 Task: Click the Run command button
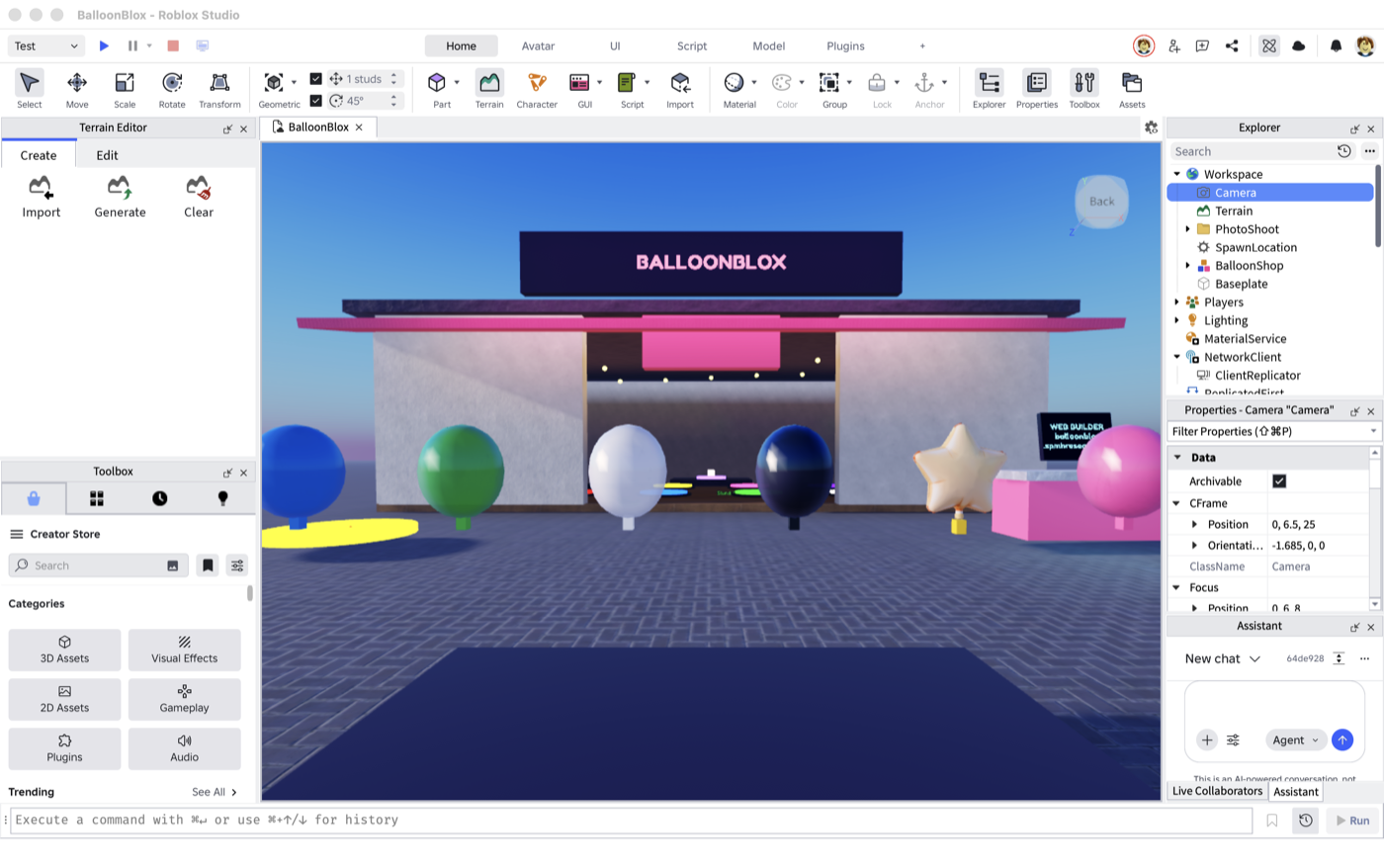coord(1351,821)
